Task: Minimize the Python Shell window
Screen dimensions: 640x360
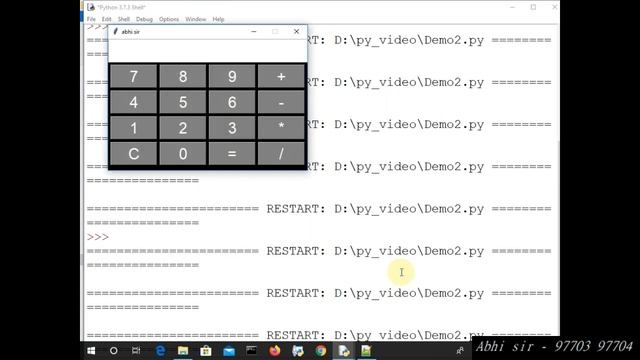Action: tap(512, 7)
